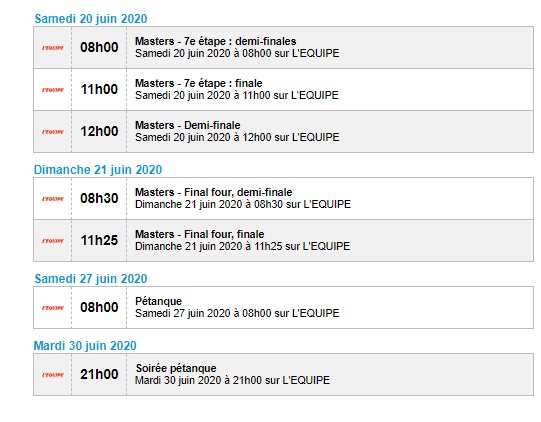Click L'Equipe logo in Soirée pétanque row
This screenshot has height=422, width=541.
(53, 375)
